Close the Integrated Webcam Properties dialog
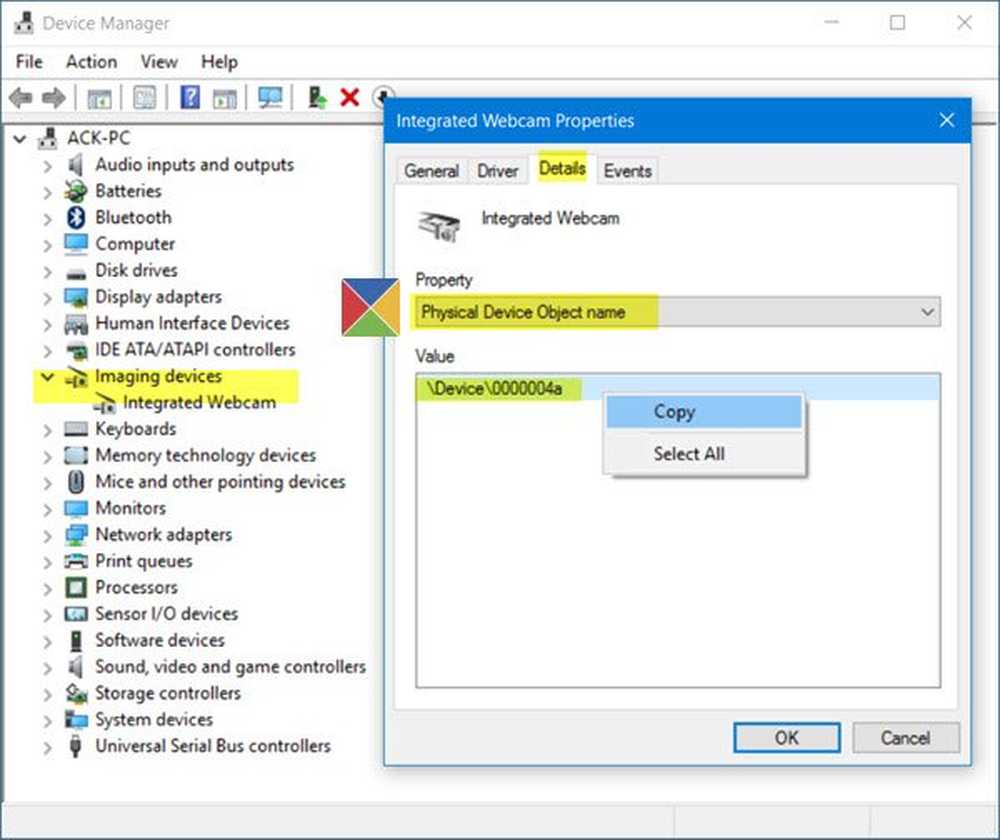This screenshot has width=1000, height=840. point(947,120)
